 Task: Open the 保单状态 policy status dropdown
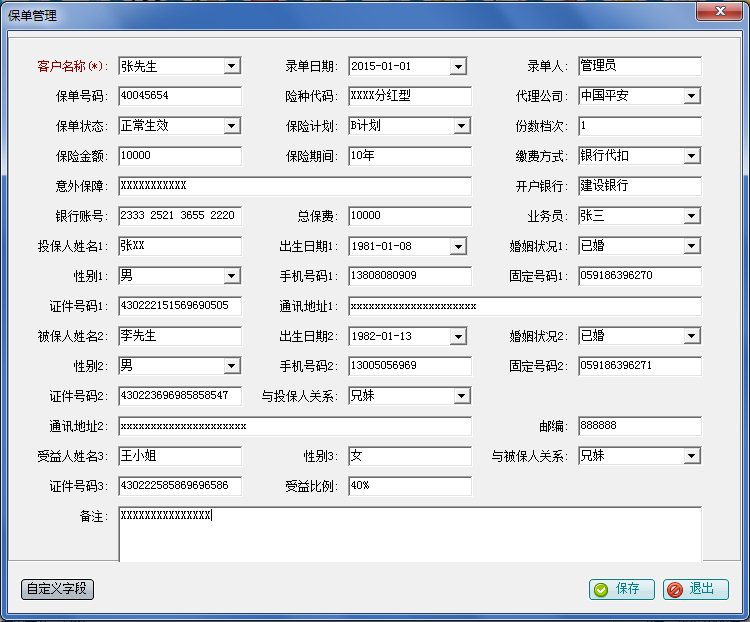tap(232, 126)
